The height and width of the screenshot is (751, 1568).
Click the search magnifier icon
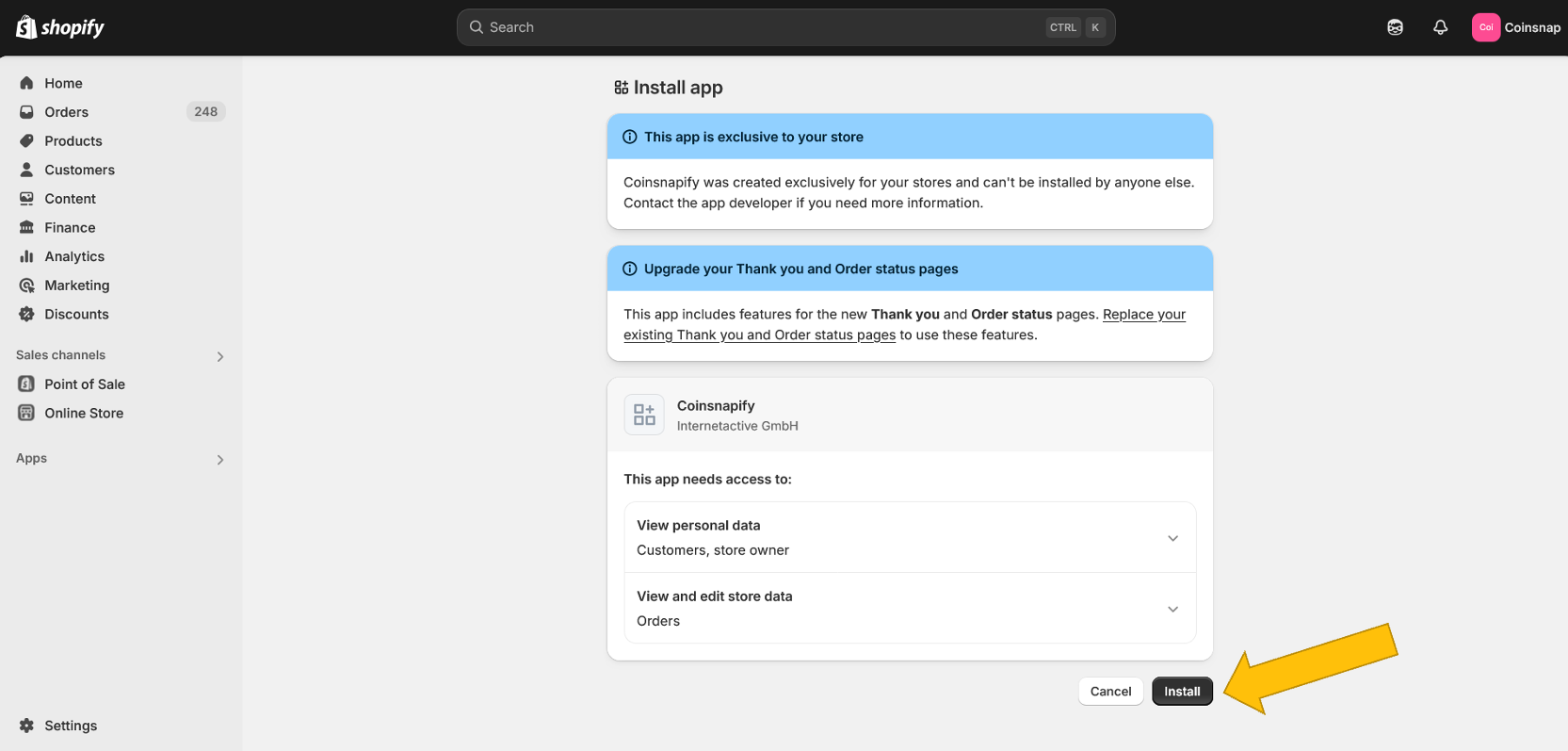(477, 27)
